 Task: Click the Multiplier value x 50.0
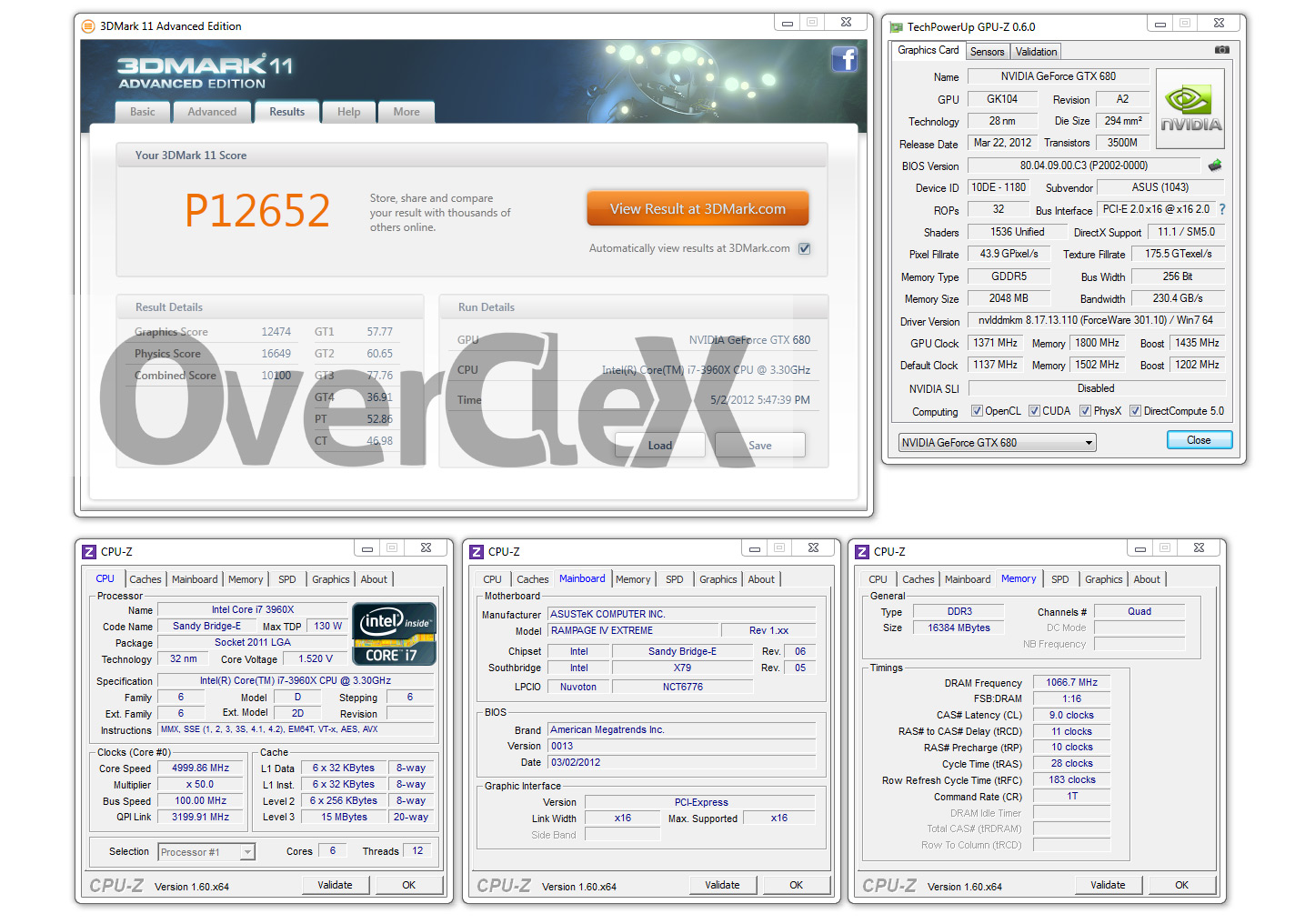[x=200, y=785]
